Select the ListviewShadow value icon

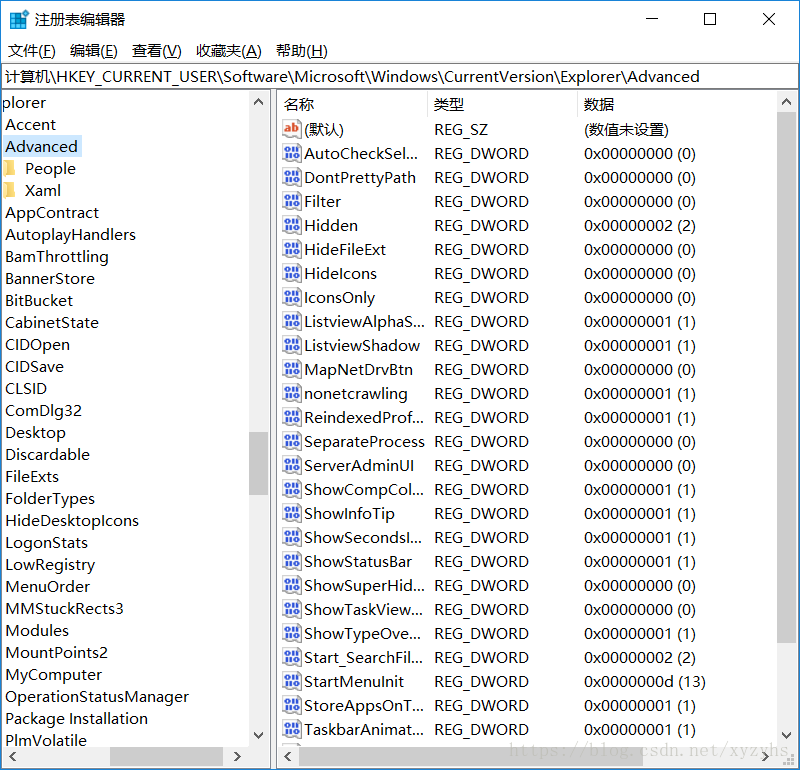pos(291,345)
